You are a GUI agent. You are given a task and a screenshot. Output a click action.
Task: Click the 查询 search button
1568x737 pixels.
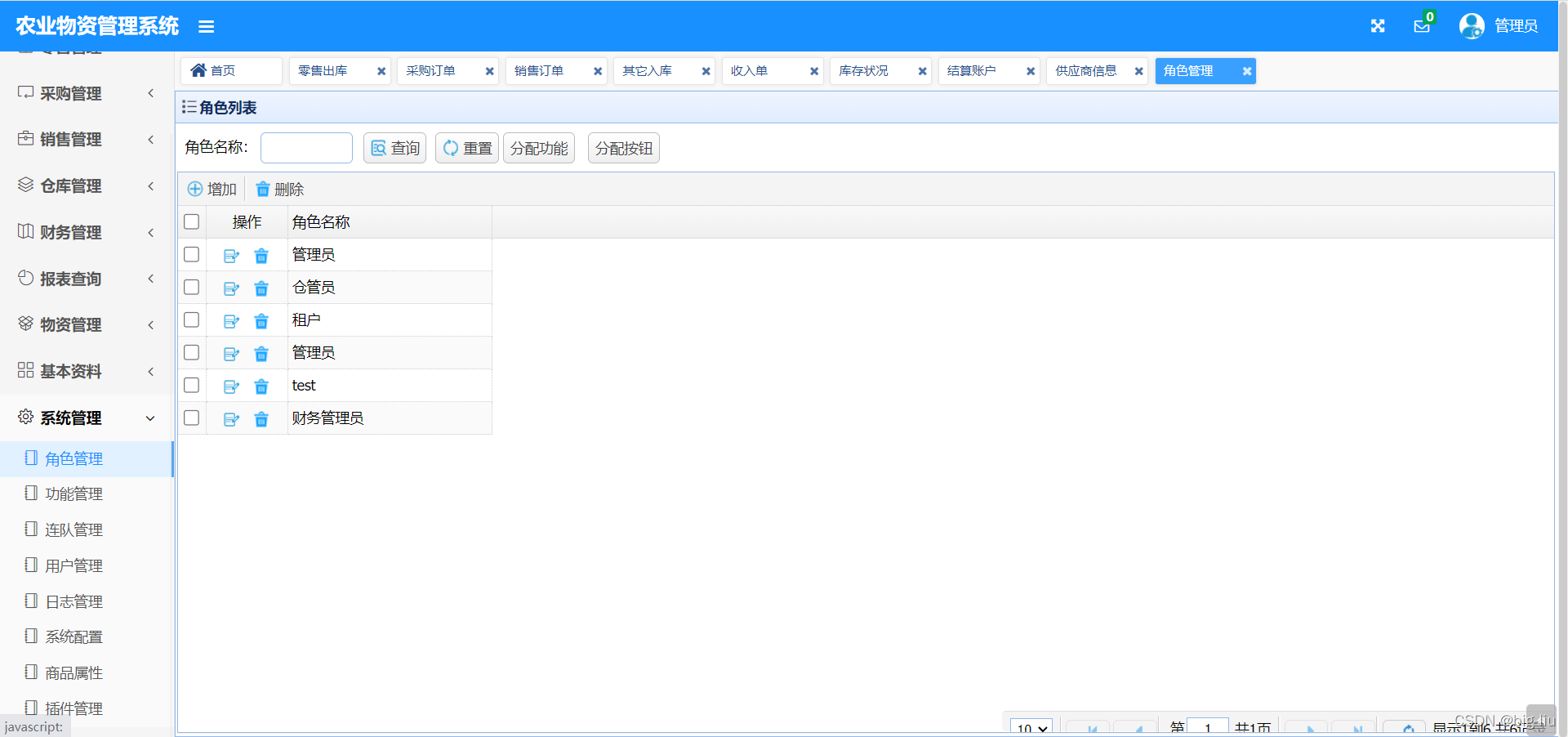[x=395, y=148]
